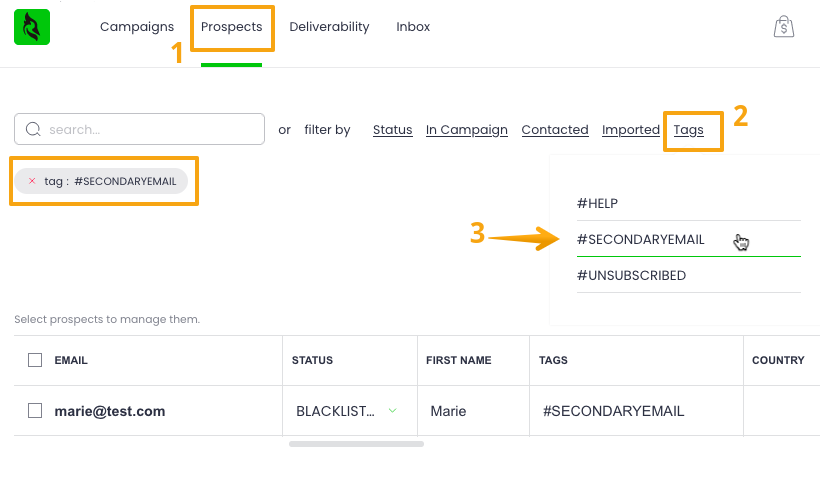Viewport: 820px width, 500px height.
Task: Open the Deliverability tab
Action: 329,27
